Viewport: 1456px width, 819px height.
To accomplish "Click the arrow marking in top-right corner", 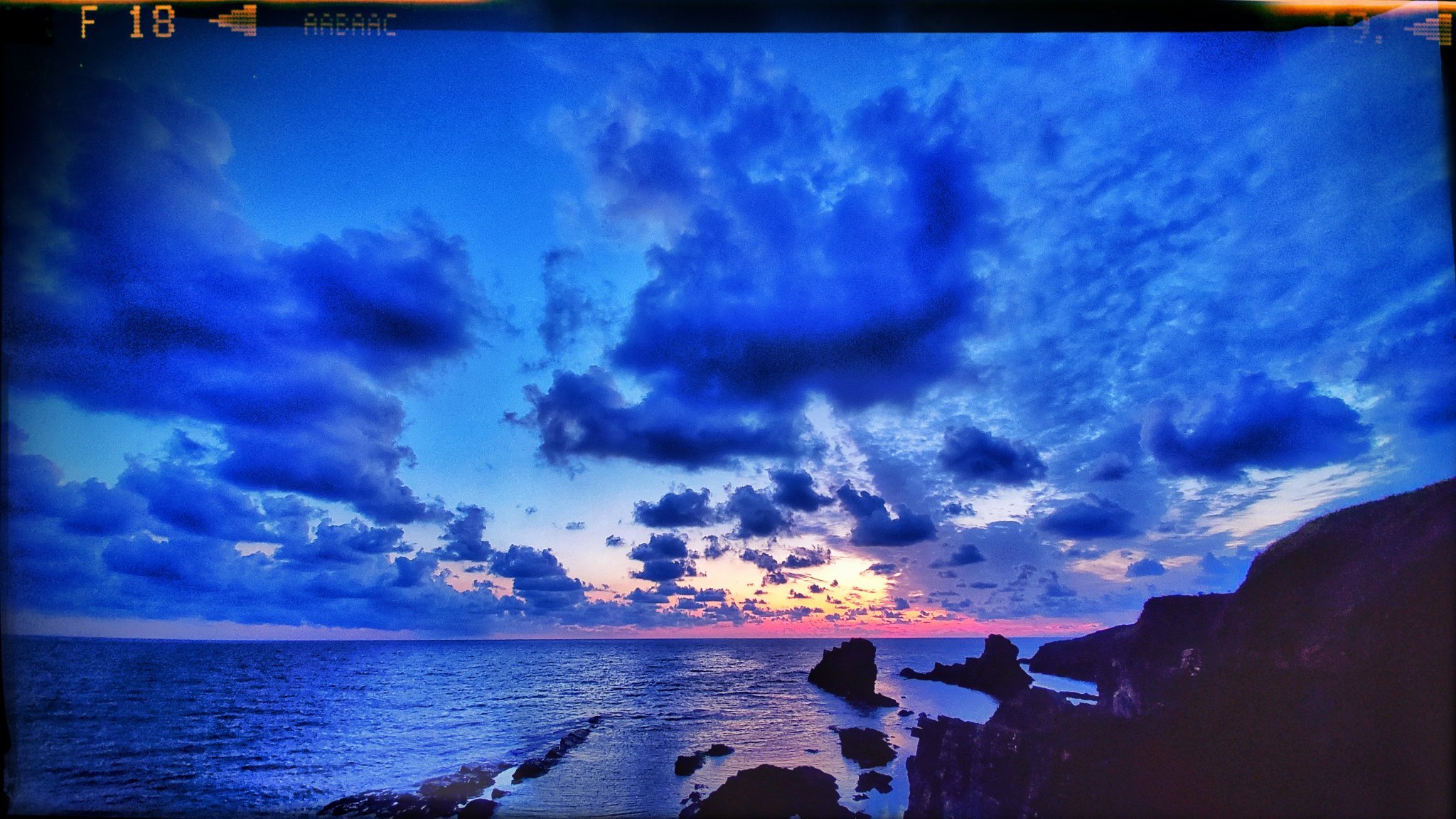I will click(1433, 30).
